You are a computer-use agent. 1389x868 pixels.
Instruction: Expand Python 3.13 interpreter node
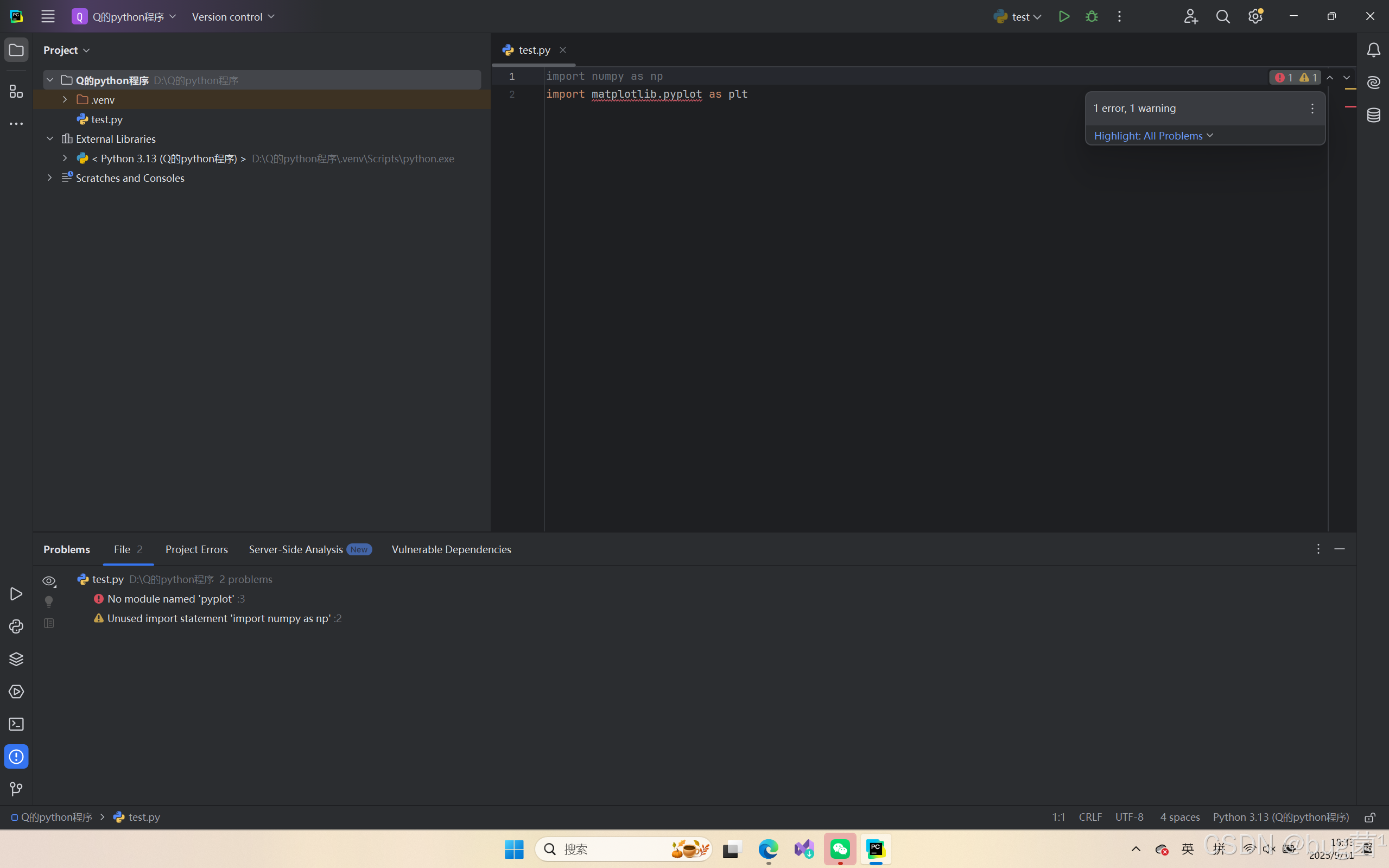pyautogui.click(x=65, y=158)
